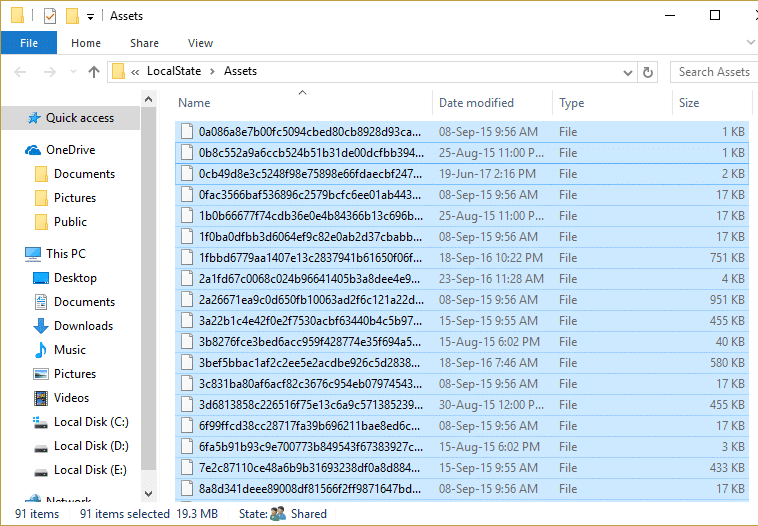Select file starting with 3d6813858c22
This screenshot has height=526, width=758.
pos(462,405)
